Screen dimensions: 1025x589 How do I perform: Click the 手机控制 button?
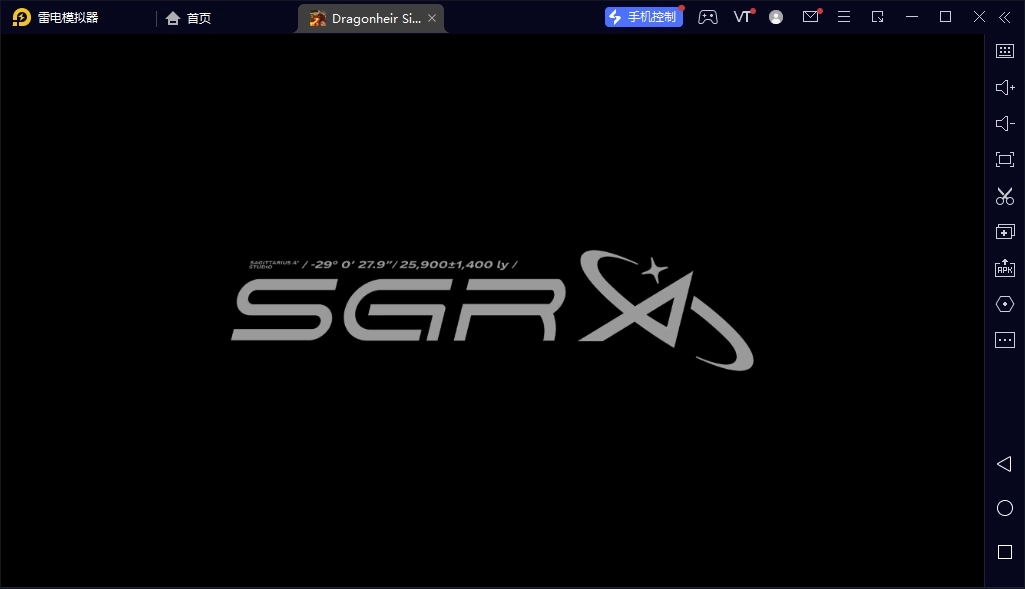pos(643,17)
